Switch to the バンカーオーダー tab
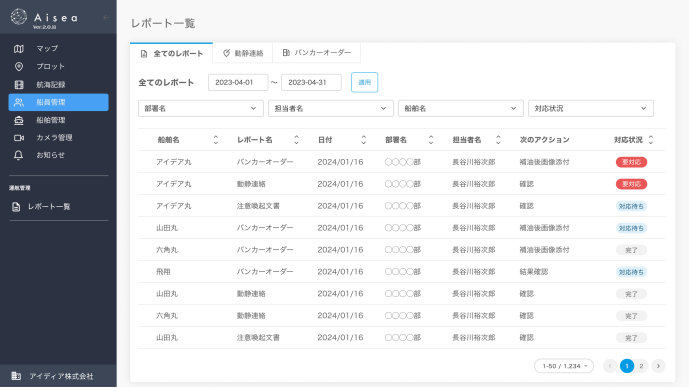 pos(316,53)
